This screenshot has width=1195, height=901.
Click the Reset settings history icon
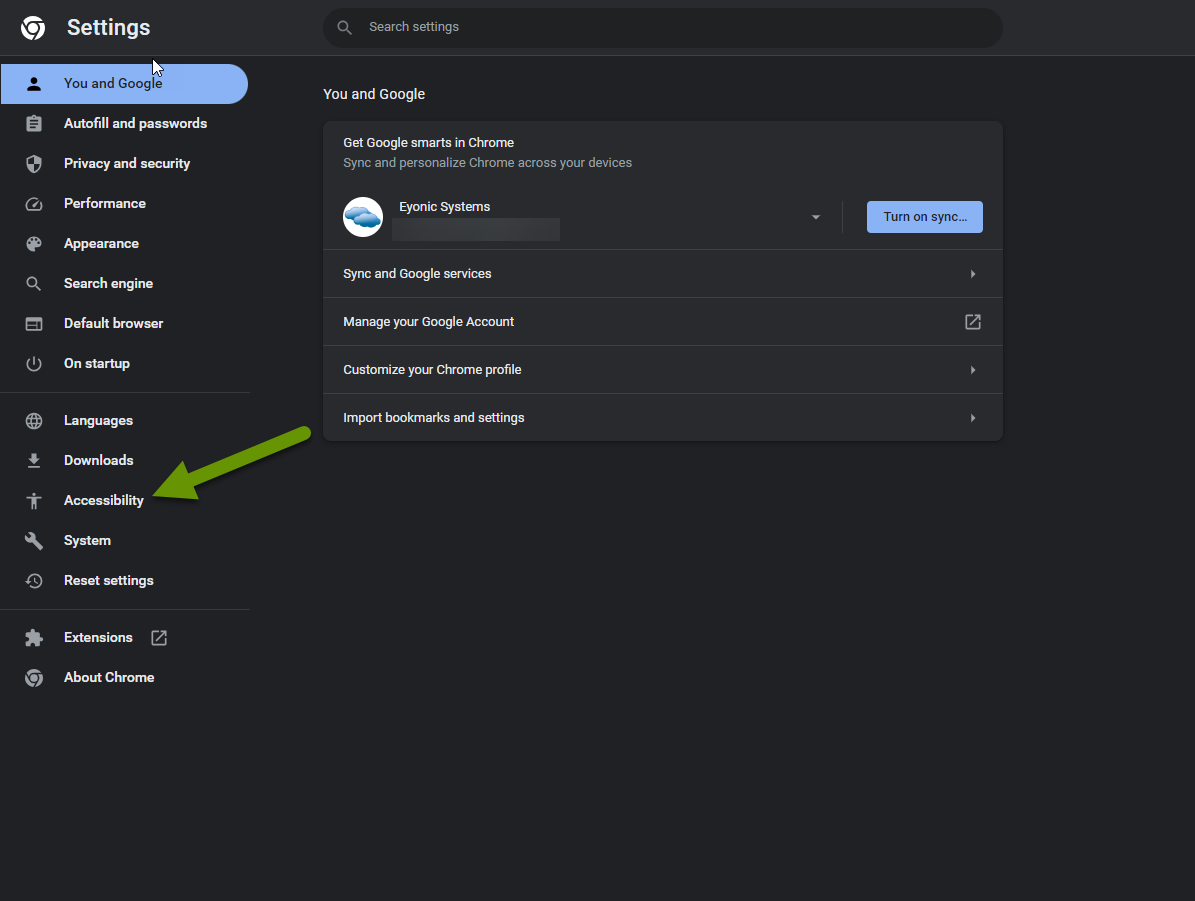pos(34,581)
